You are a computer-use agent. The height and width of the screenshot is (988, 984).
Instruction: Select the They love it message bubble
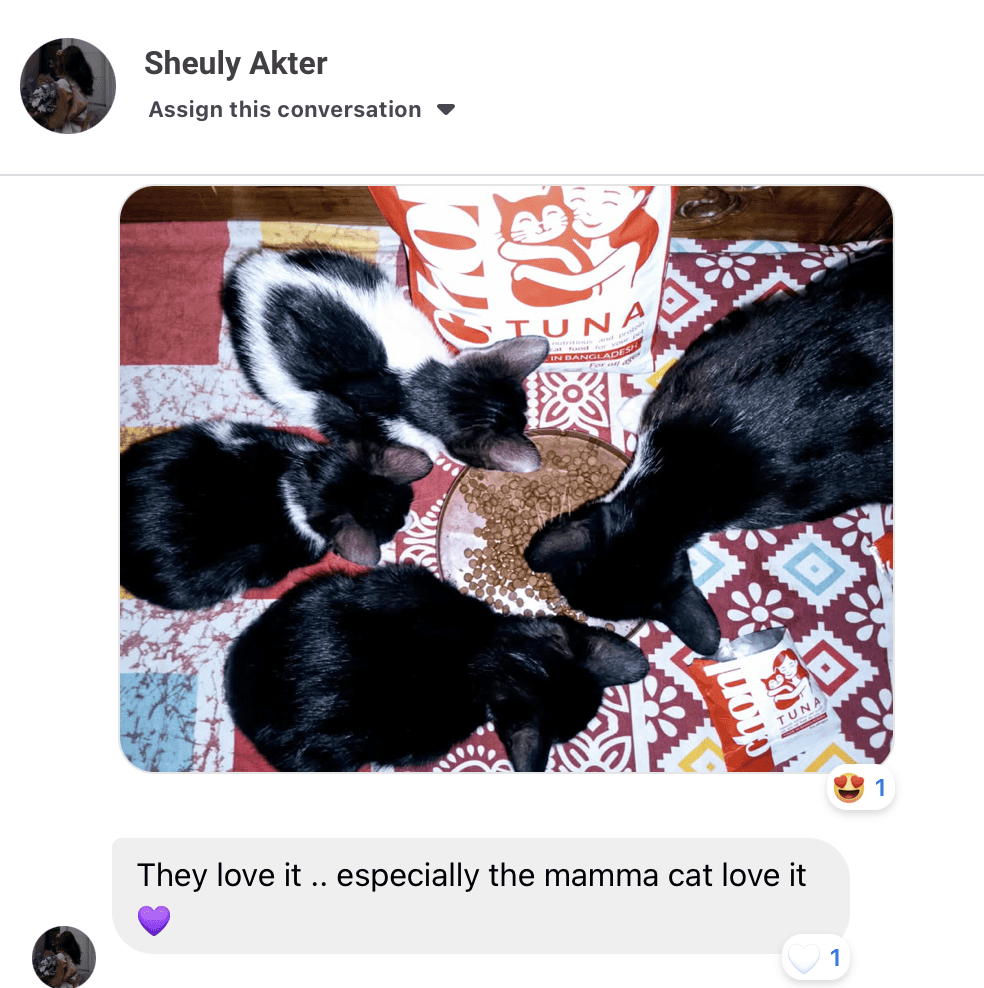[481, 895]
